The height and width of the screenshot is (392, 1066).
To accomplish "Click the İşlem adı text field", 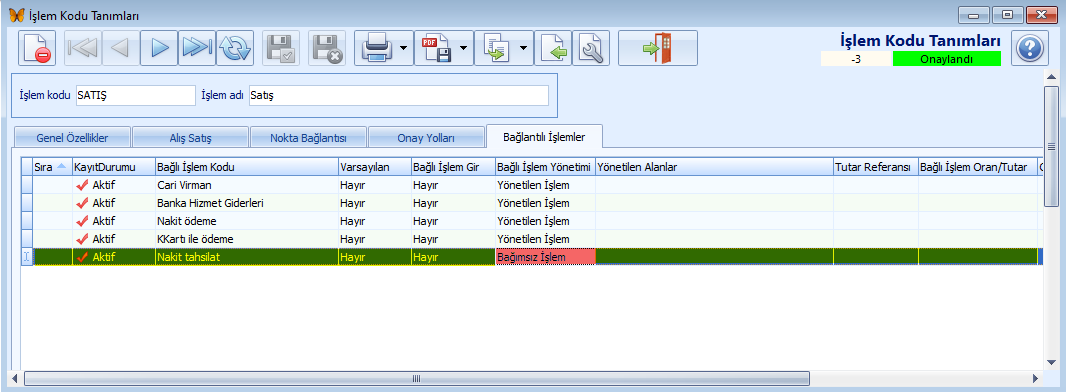I will point(398,96).
